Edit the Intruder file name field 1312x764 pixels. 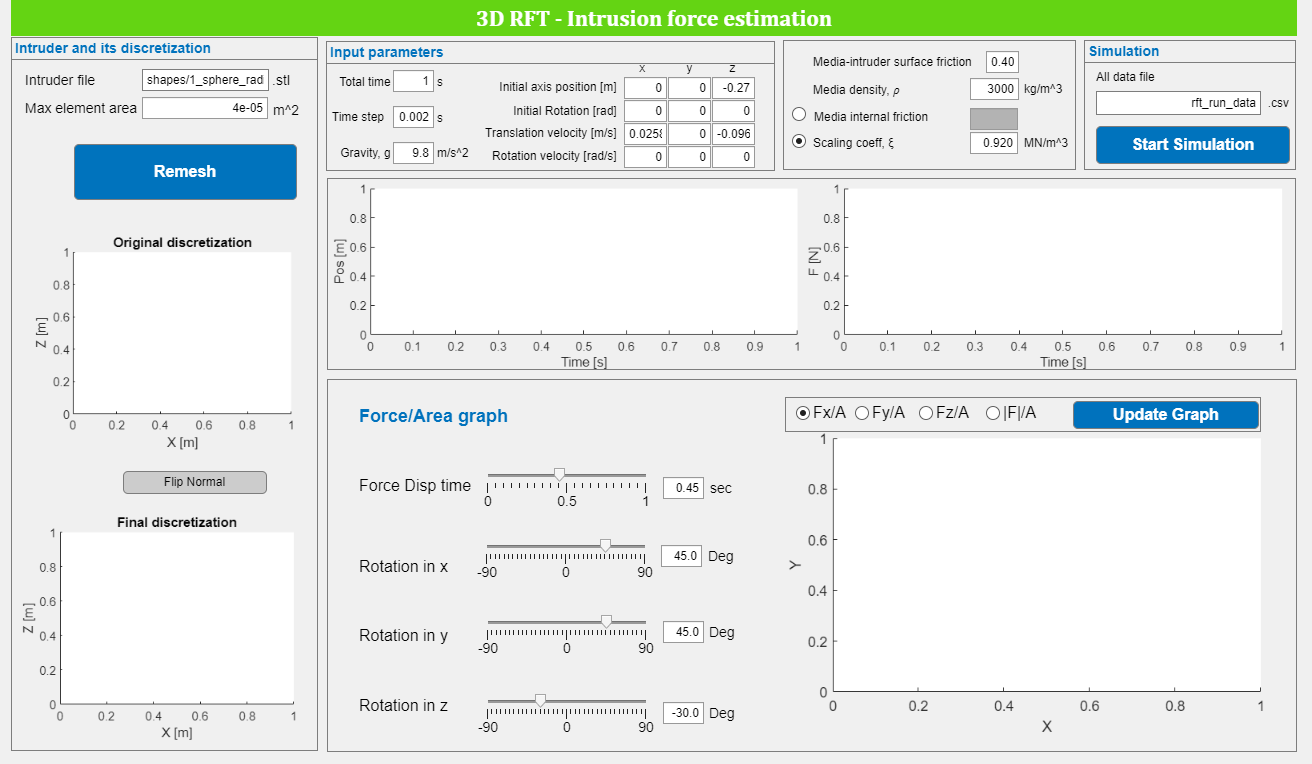205,80
